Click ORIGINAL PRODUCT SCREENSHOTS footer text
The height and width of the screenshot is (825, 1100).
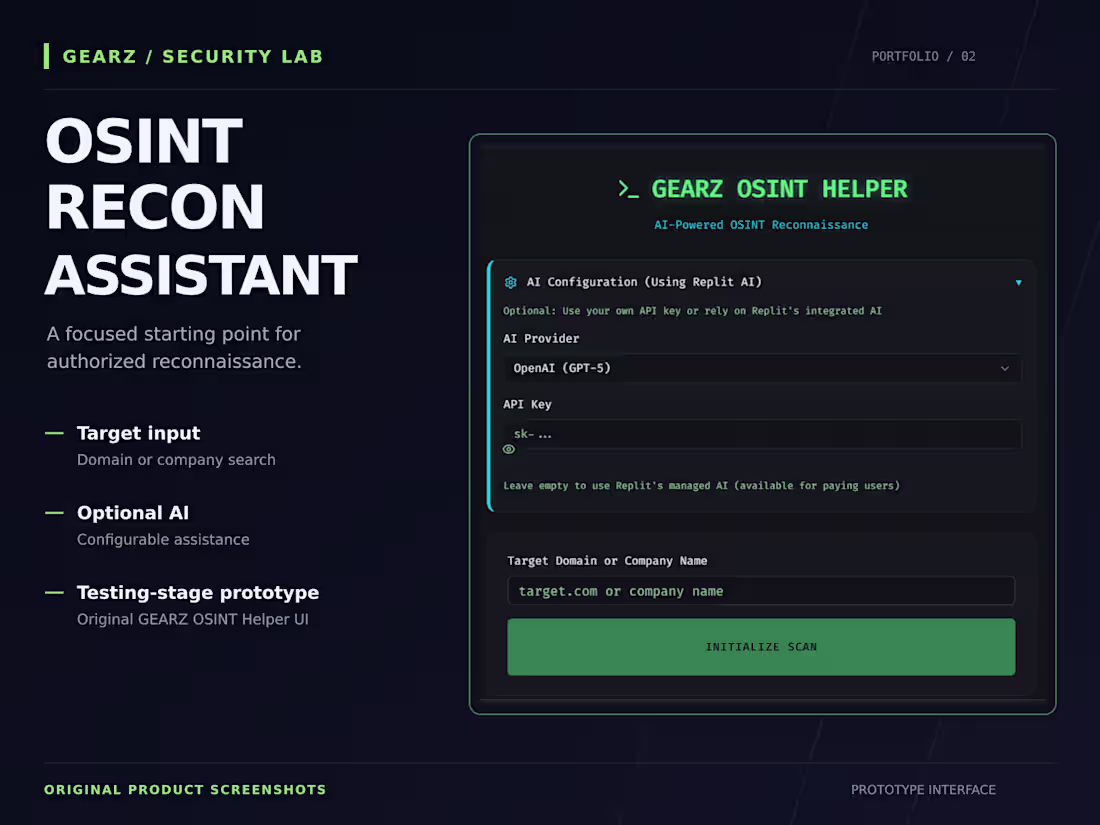point(185,790)
